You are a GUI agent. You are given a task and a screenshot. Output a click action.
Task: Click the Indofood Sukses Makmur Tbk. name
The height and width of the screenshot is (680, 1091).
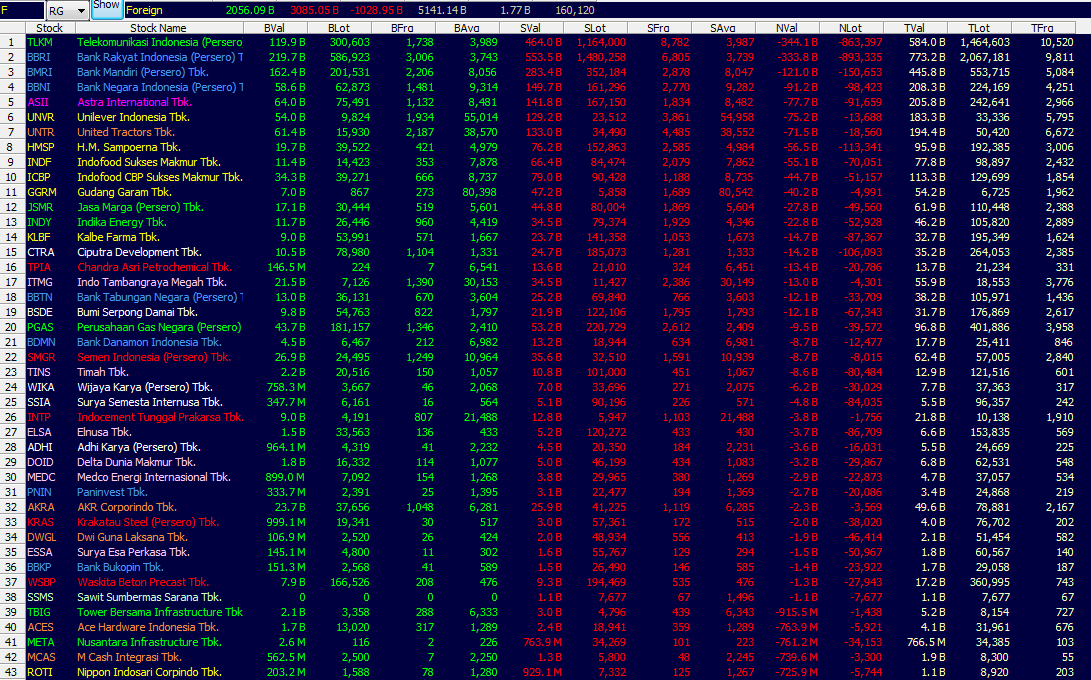pyautogui.click(x=149, y=162)
